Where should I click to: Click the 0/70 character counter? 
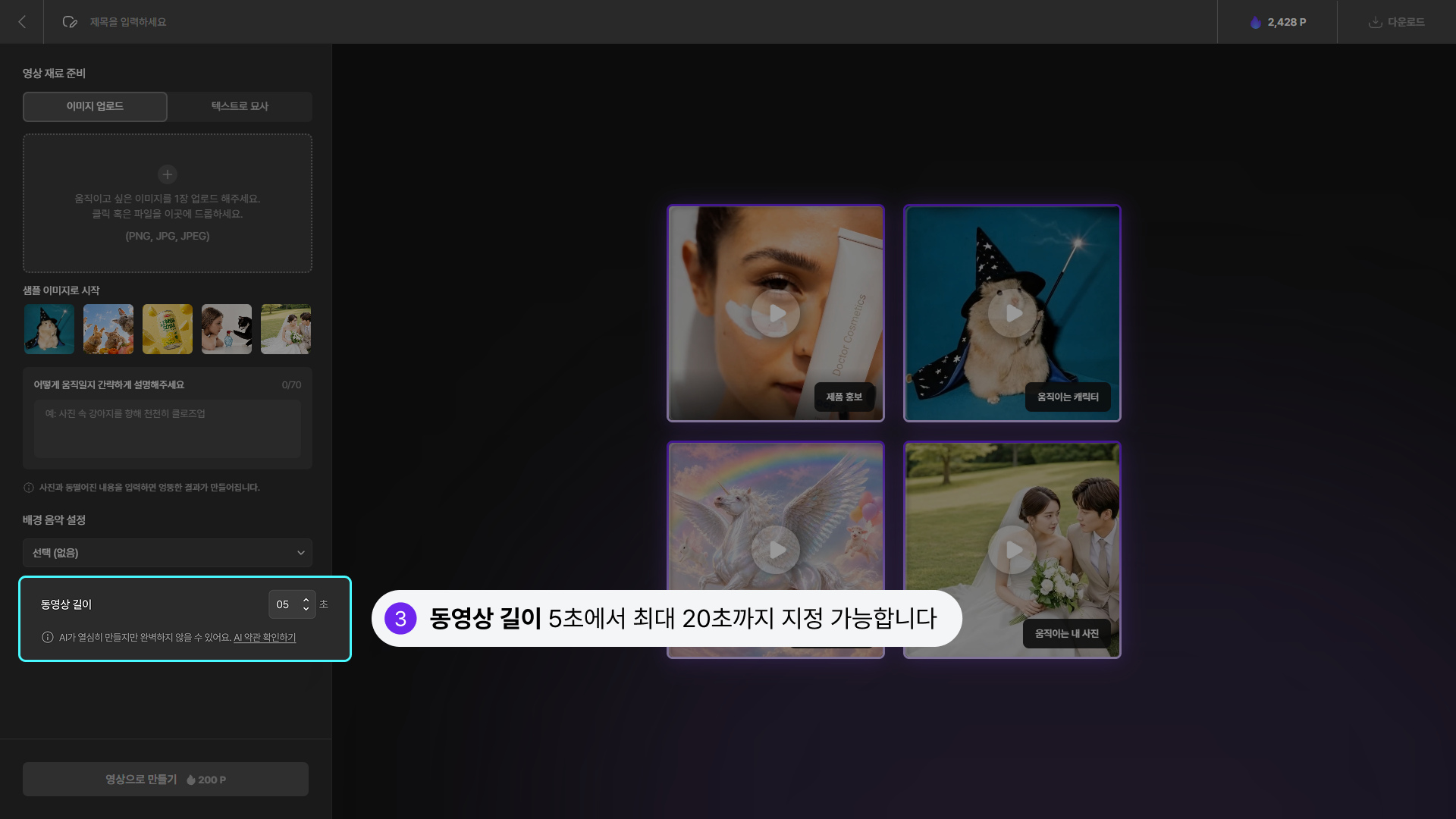291,385
